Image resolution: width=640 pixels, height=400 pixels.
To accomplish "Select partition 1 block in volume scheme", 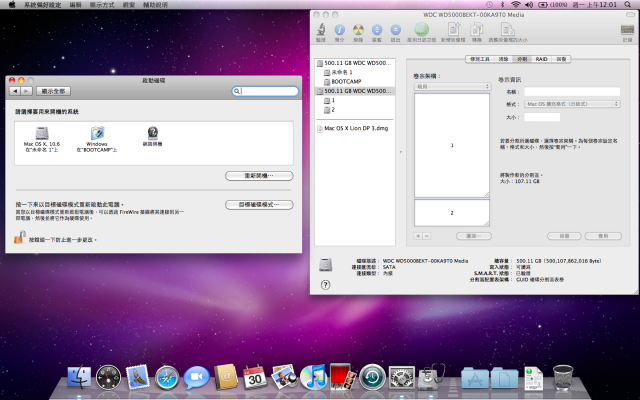I will tap(452, 145).
